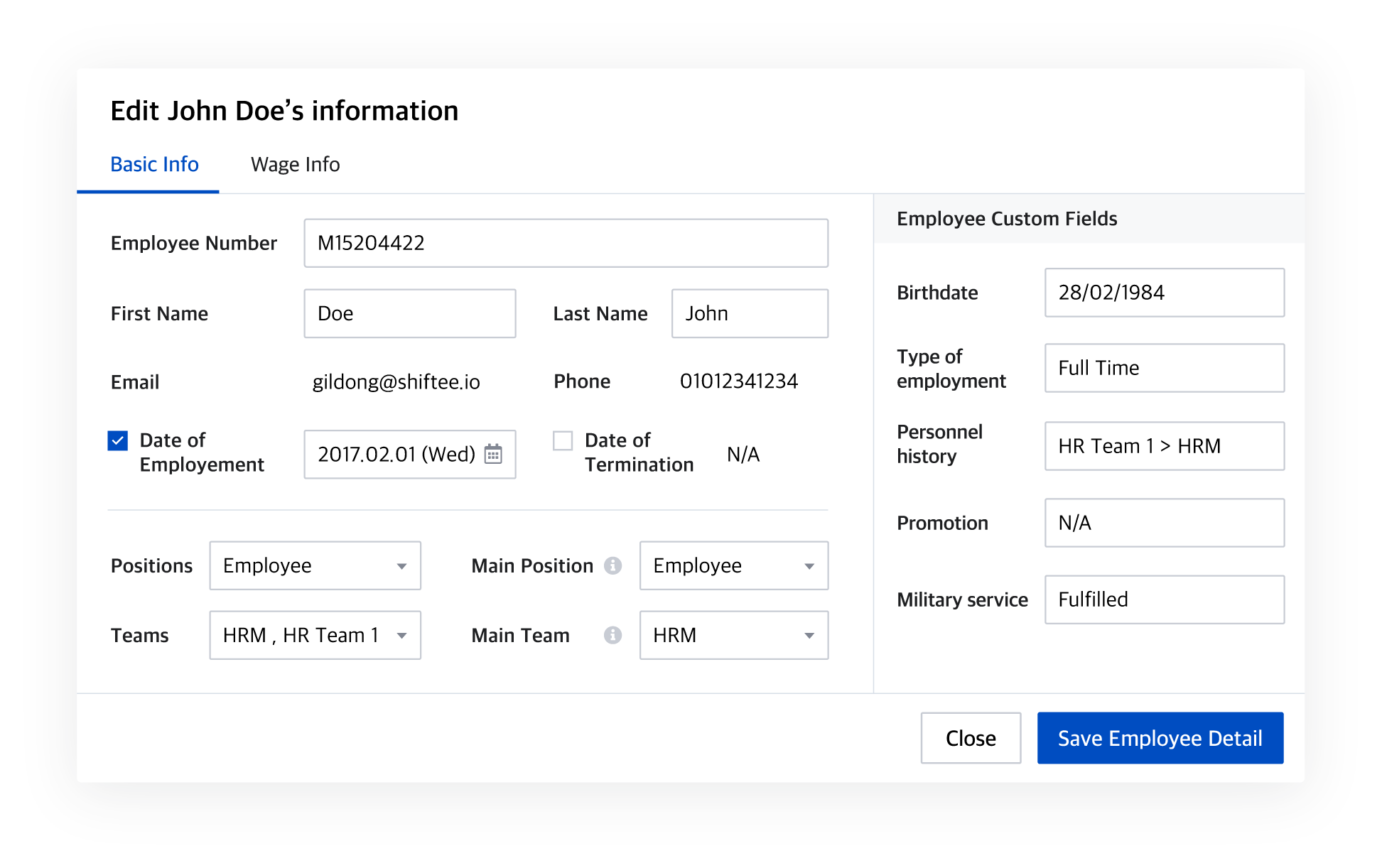Click the email gildong@shiftee.io
The image size is (1382, 868).
click(x=396, y=382)
